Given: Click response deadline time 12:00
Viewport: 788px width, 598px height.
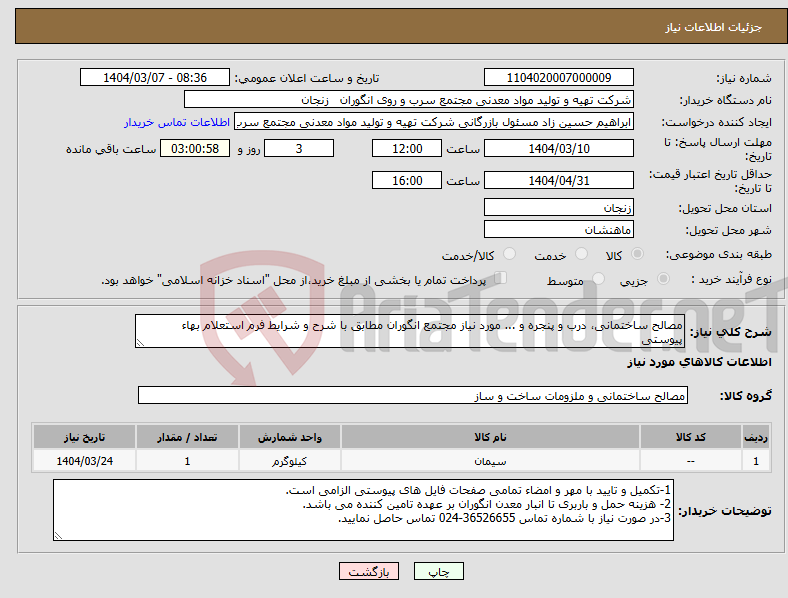Looking at the screenshot, I should point(407,148).
